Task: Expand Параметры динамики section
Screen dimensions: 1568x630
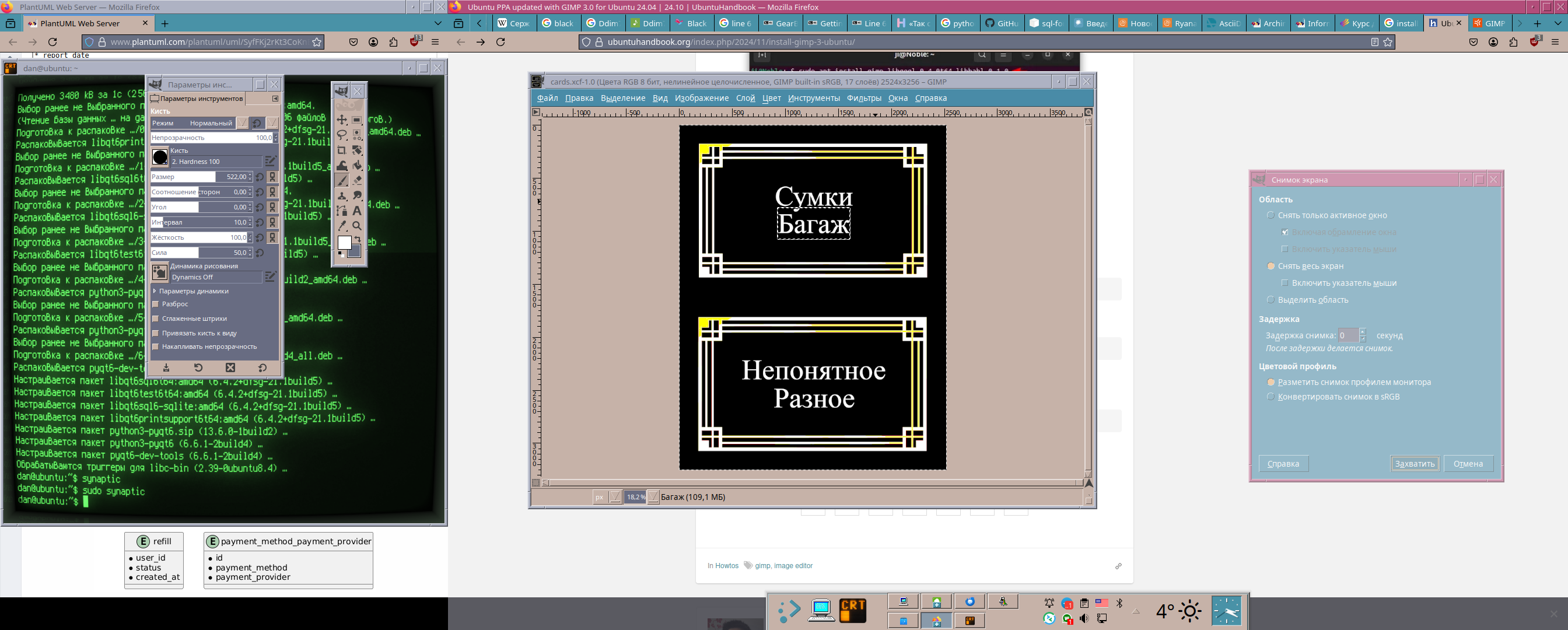Action: coord(155,291)
